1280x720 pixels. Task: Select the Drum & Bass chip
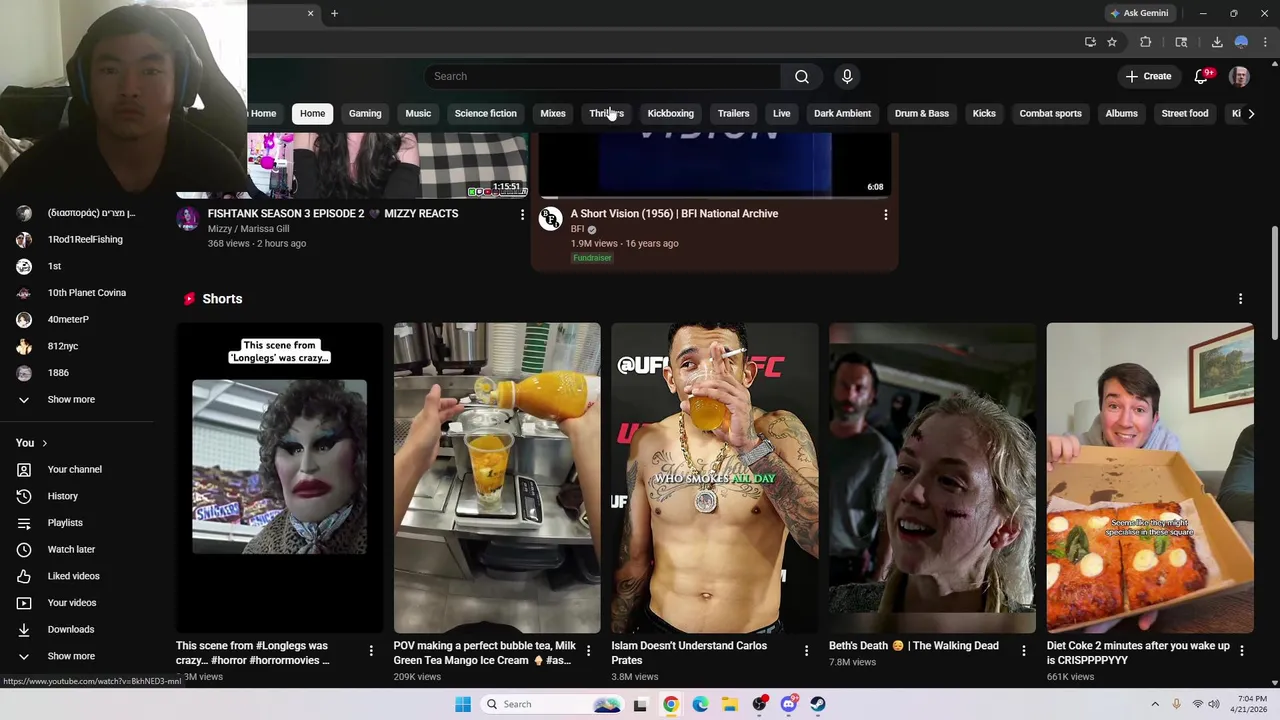[922, 113]
